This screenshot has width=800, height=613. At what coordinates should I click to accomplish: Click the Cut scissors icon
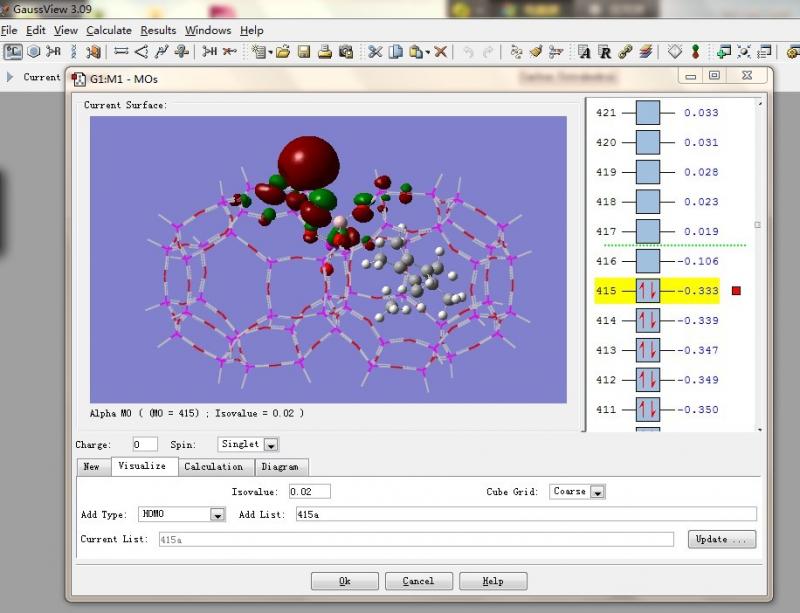coord(375,51)
